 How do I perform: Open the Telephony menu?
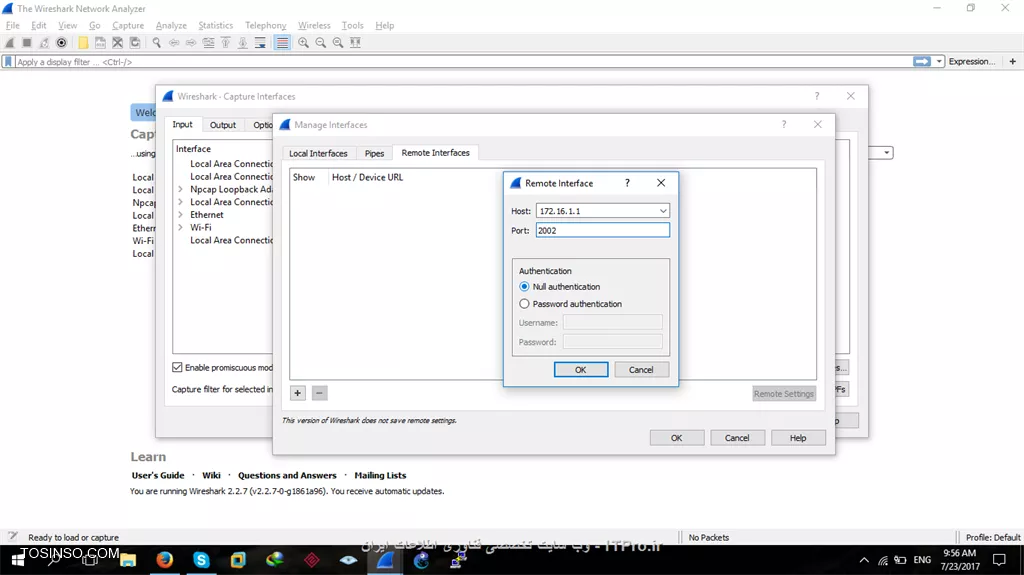coord(265,25)
